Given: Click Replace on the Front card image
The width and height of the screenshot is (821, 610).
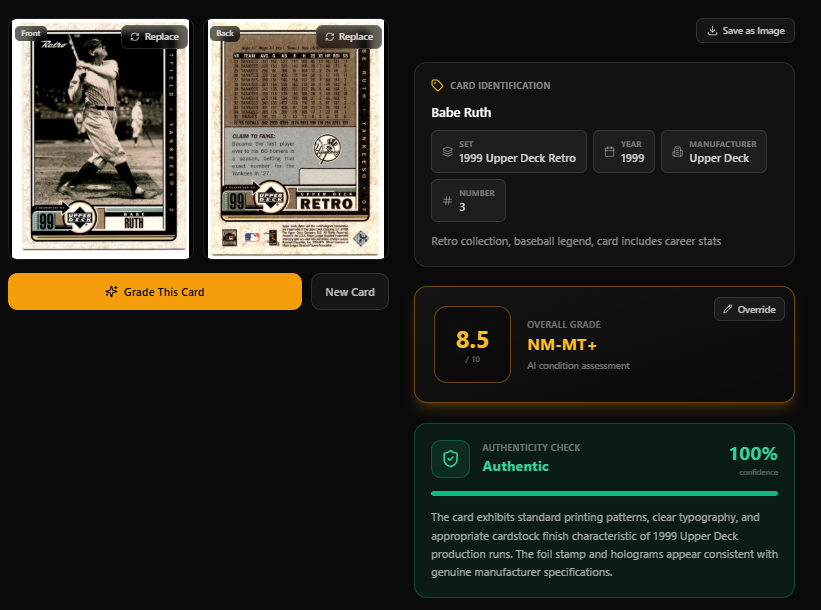Looking at the screenshot, I should tap(154, 37).
